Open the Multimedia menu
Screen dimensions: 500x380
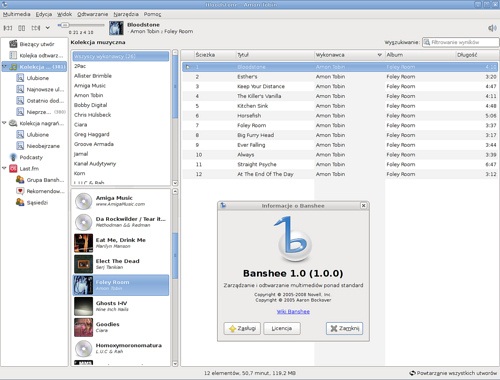click(16, 14)
